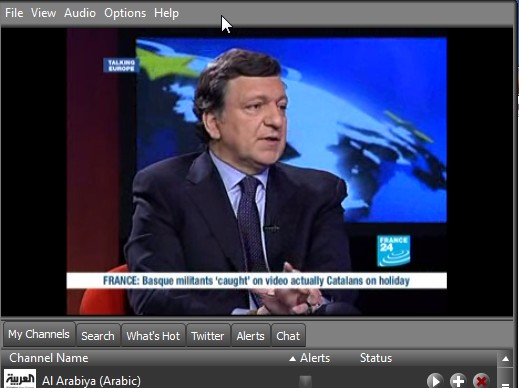The height and width of the screenshot is (388, 519).
Task: Select the My Channels tab
Action: coord(39,334)
